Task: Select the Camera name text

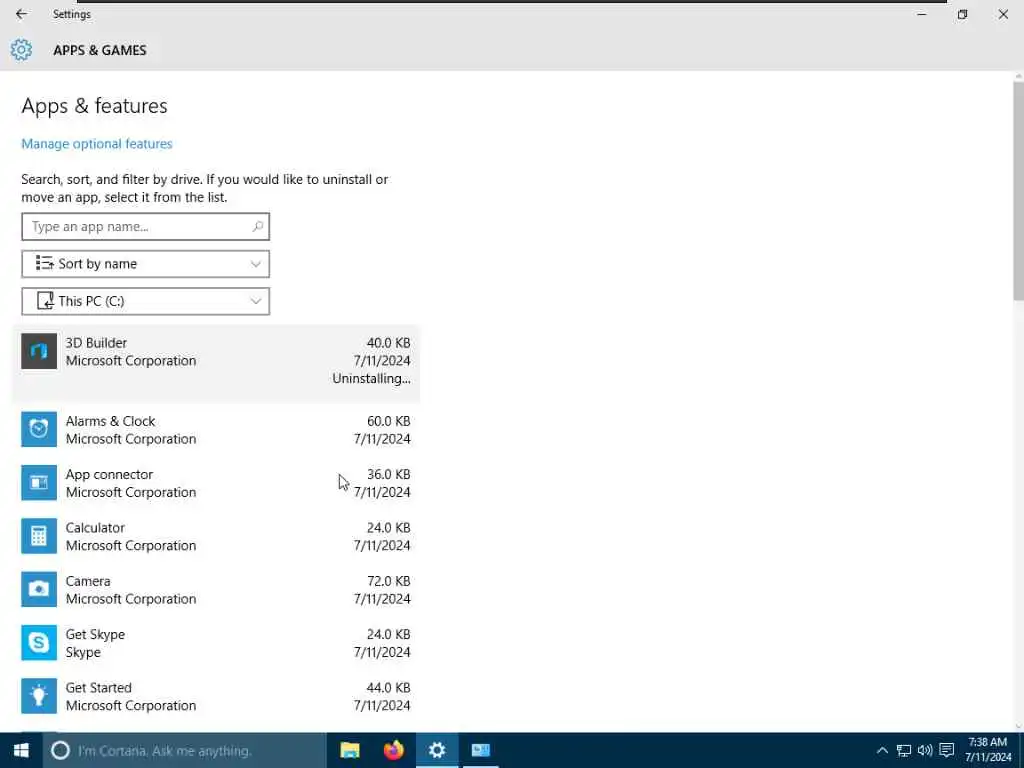Action: (88, 581)
